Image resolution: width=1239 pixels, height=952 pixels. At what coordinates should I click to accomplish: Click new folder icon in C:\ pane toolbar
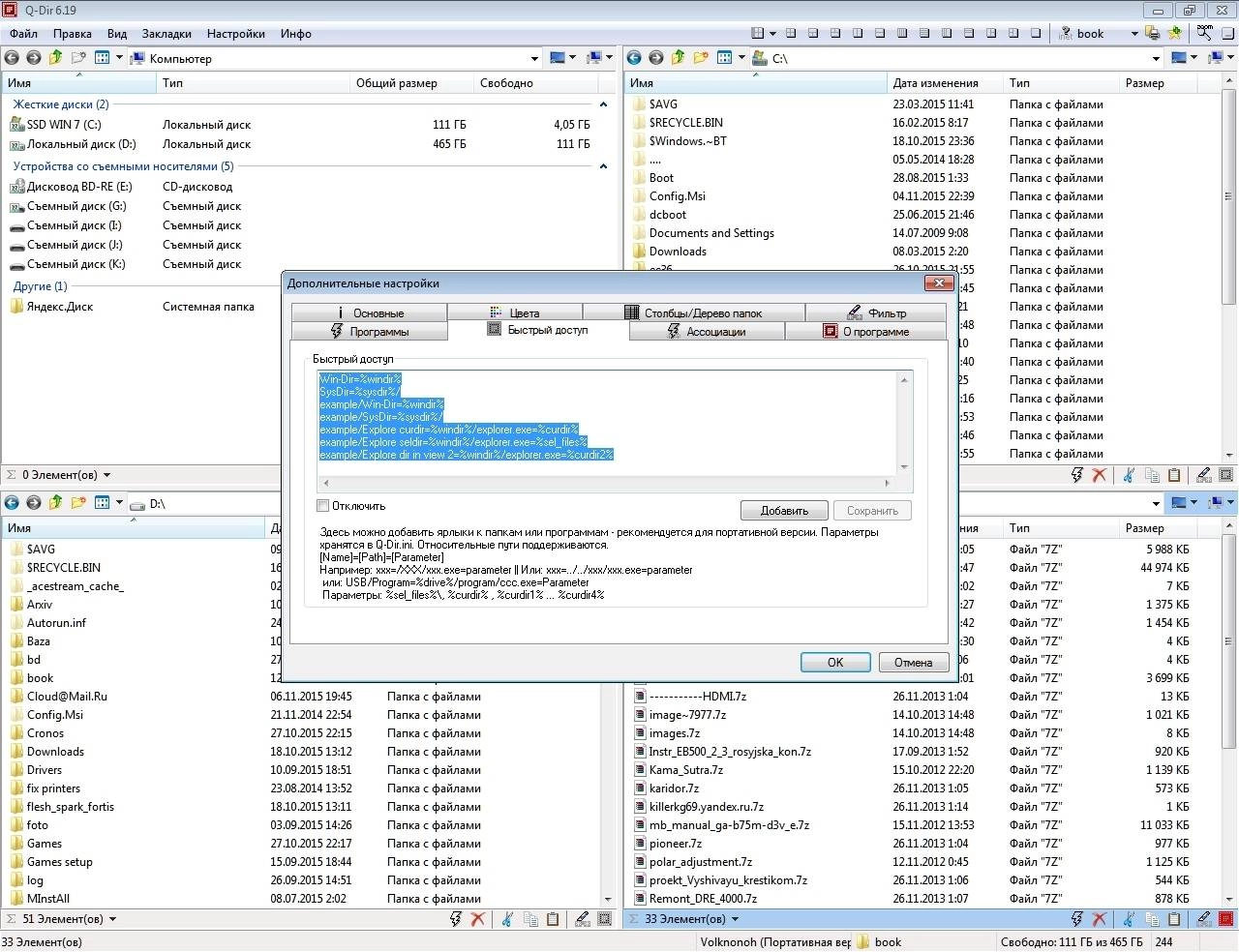click(701, 58)
